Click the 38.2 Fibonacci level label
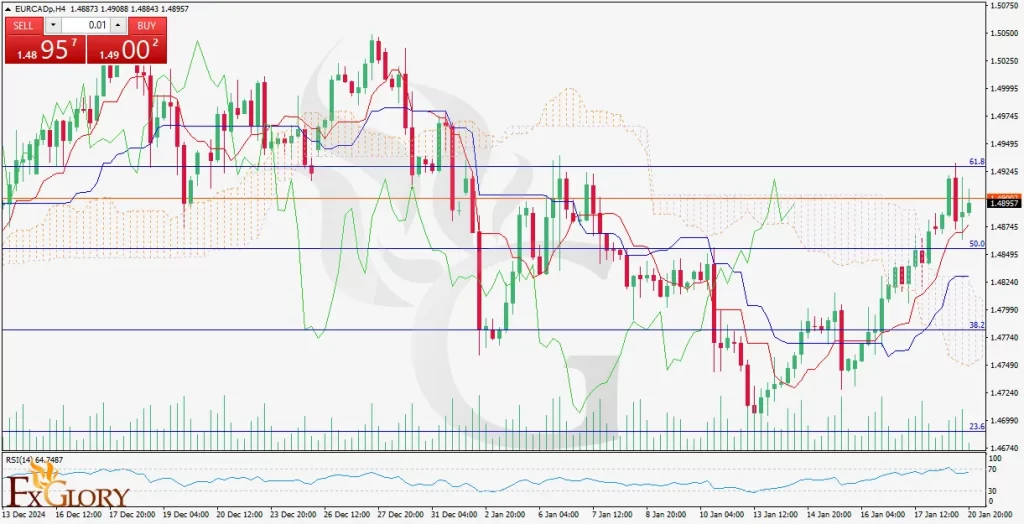 click(x=977, y=325)
